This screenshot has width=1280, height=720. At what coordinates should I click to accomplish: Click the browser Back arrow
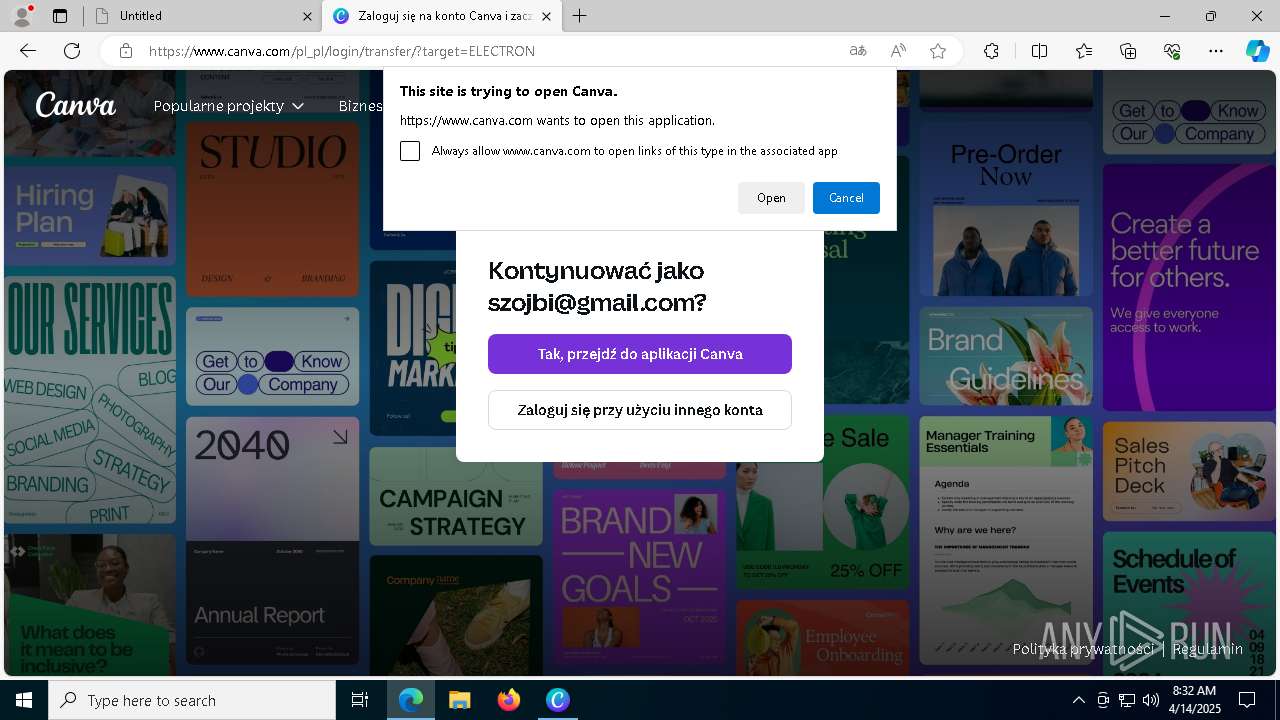[28, 51]
